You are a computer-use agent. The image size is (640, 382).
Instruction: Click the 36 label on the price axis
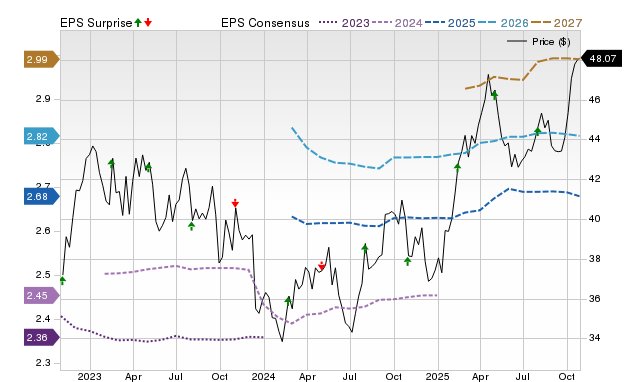click(x=595, y=299)
